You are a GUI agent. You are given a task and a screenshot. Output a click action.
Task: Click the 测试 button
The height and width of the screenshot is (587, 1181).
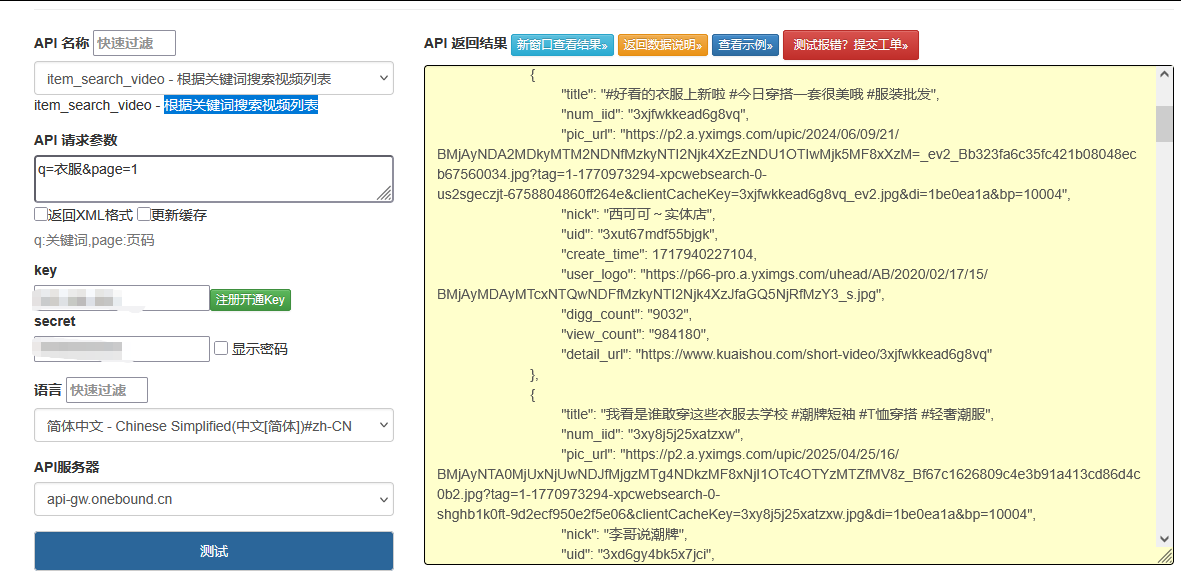pos(214,552)
